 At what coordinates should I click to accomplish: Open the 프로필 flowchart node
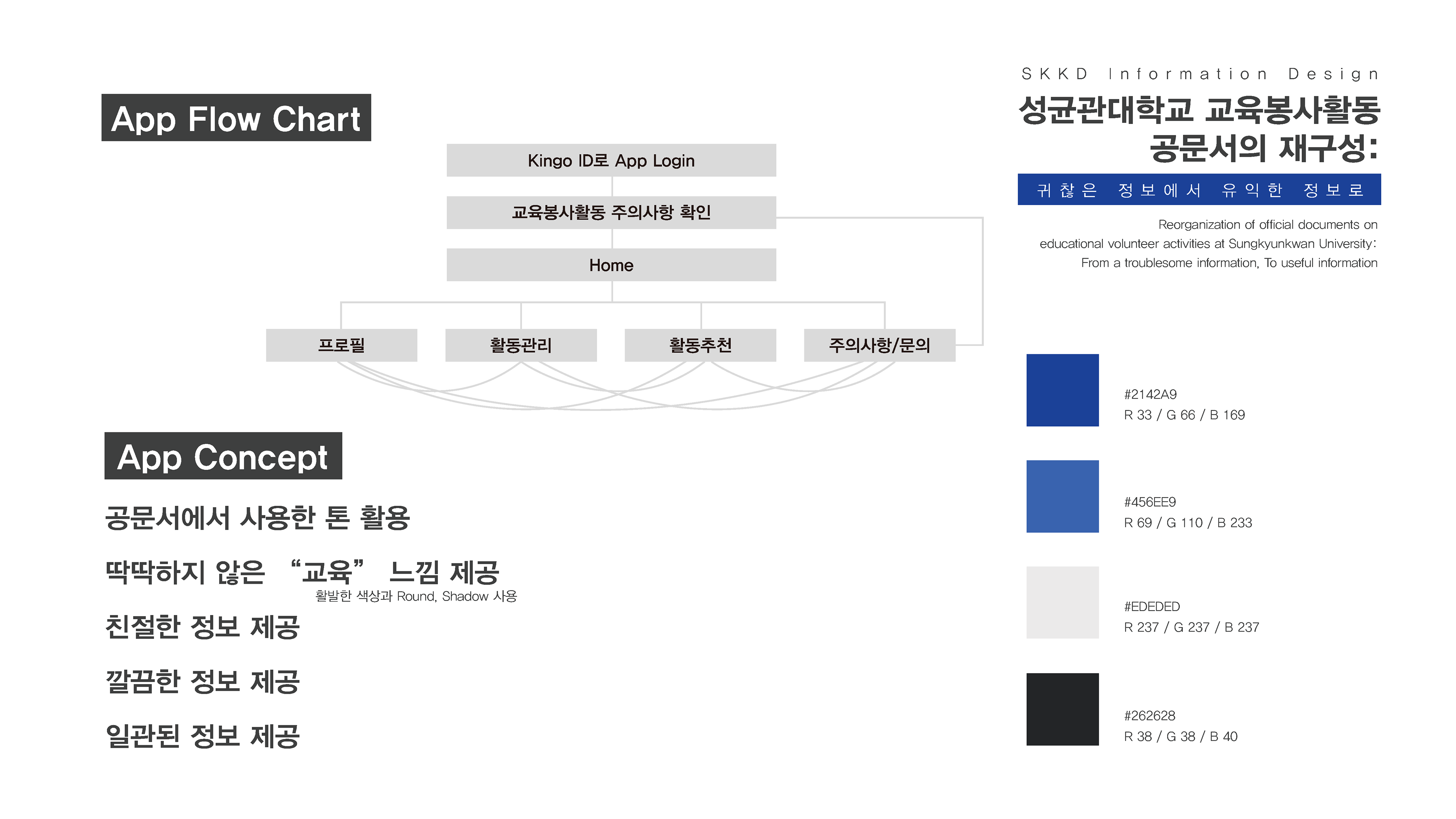341,345
